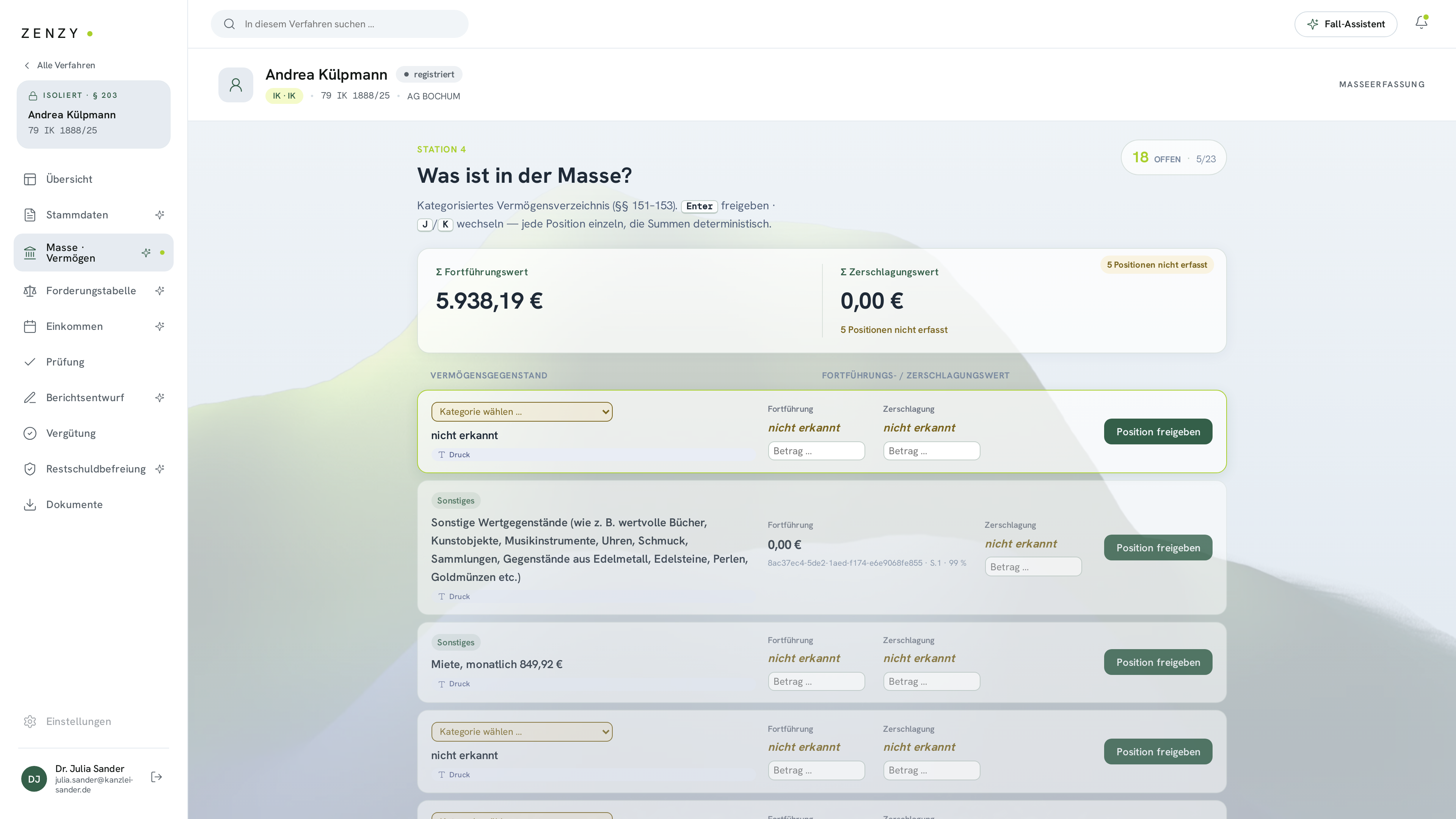The height and width of the screenshot is (819, 1456).
Task: Open Dokumente in the sidebar
Action: (93, 504)
